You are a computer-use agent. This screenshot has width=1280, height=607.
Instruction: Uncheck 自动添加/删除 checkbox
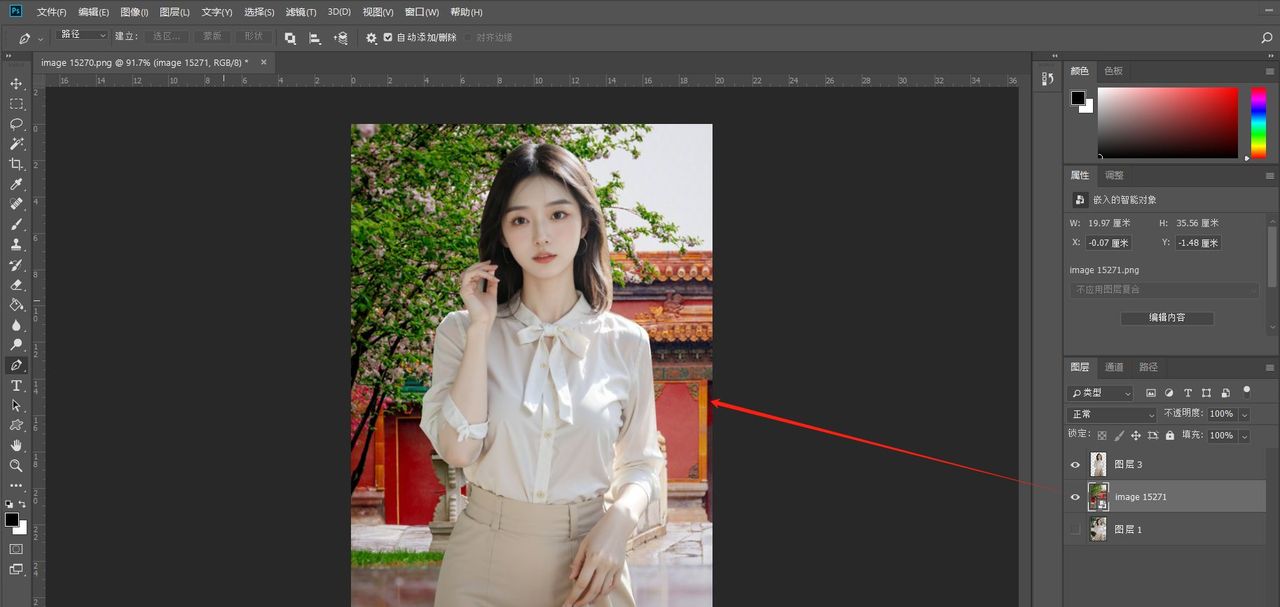click(x=388, y=37)
